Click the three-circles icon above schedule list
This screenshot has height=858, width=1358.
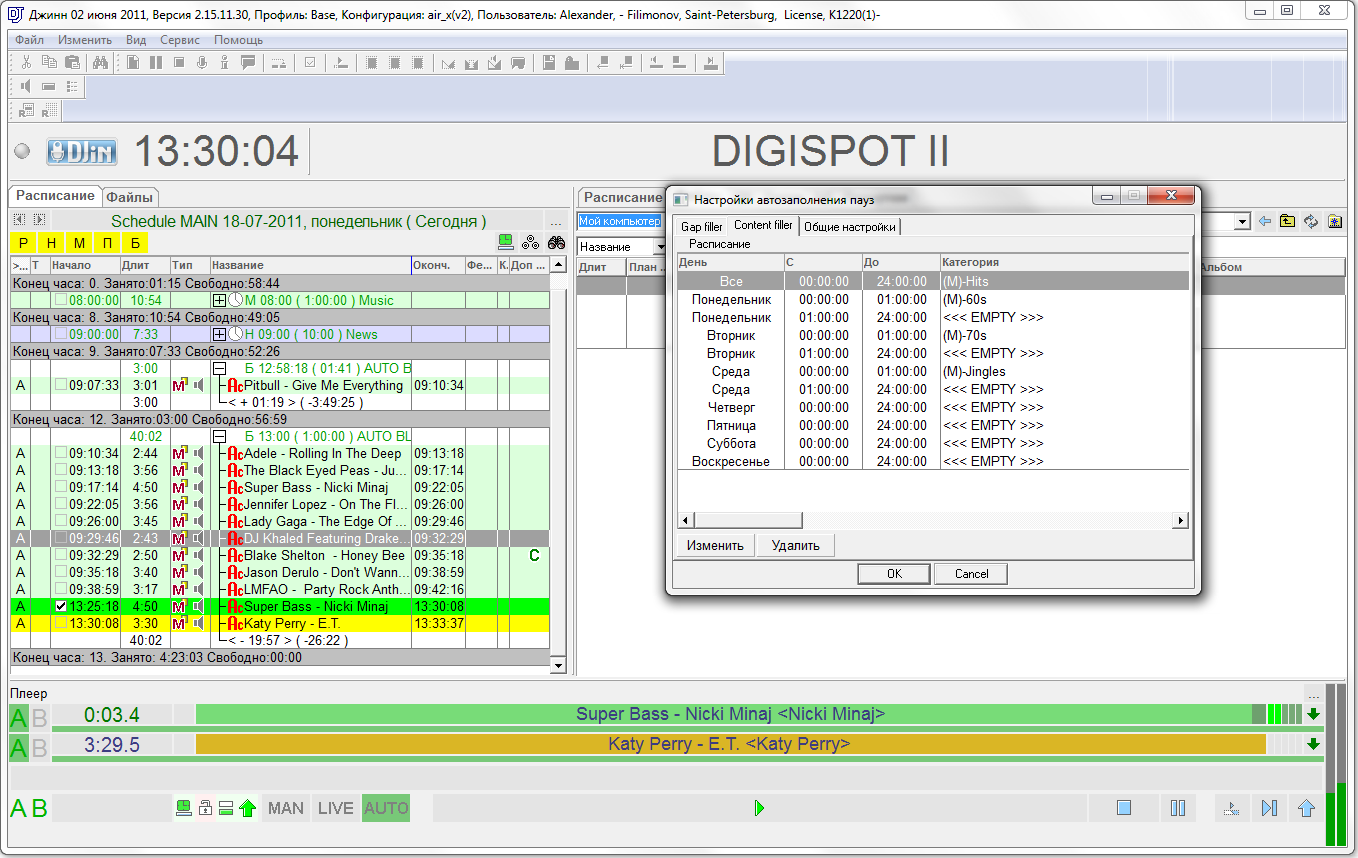(531, 242)
